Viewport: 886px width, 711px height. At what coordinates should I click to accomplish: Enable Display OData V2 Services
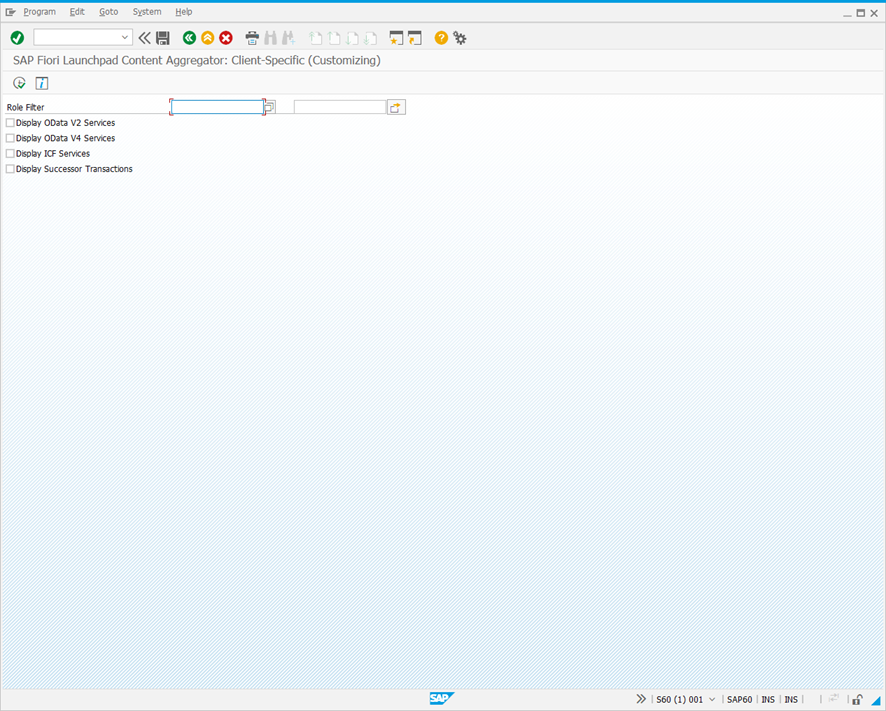[x=9, y=122]
